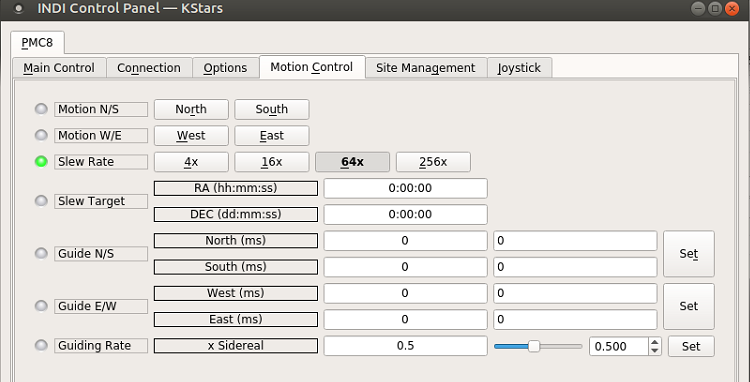
Task: Decrease guiding rate with spinbox down arrow
Action: click(655, 351)
